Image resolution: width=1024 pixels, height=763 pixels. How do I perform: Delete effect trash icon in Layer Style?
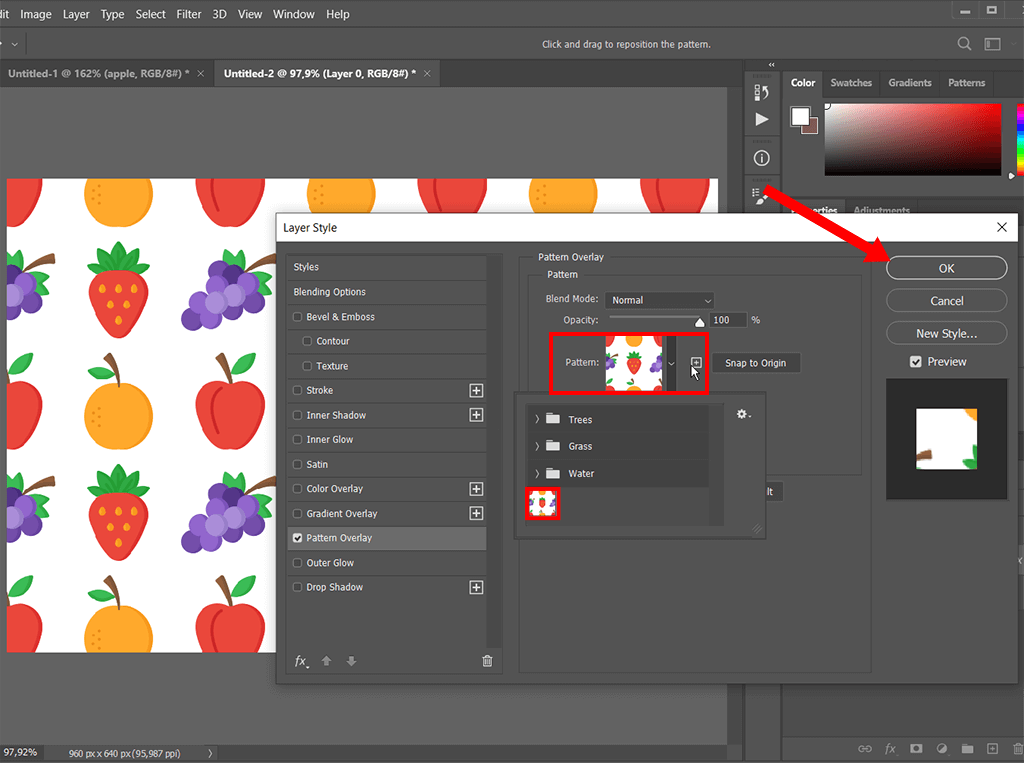click(487, 661)
